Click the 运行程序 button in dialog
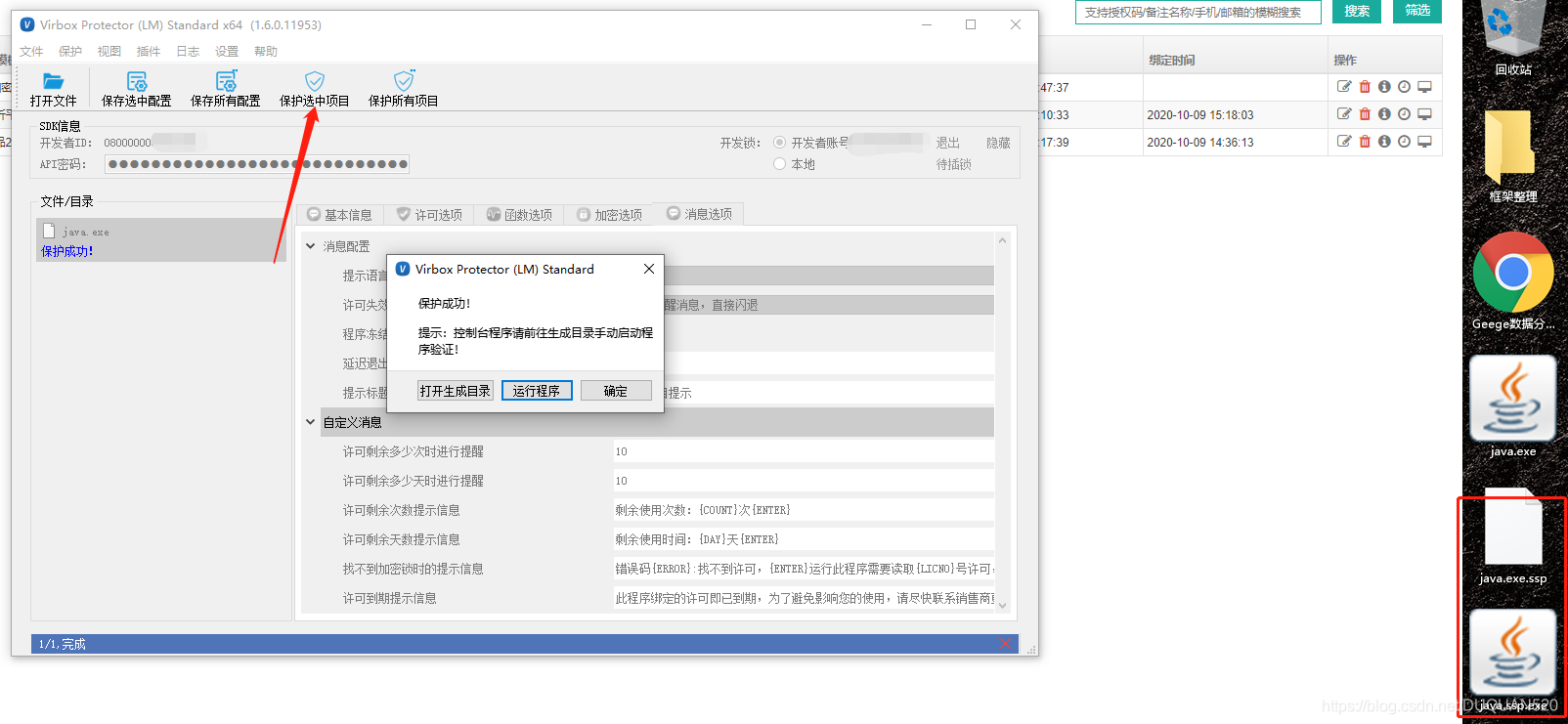Image resolution: width=1568 pixels, height=724 pixels. pos(537,391)
